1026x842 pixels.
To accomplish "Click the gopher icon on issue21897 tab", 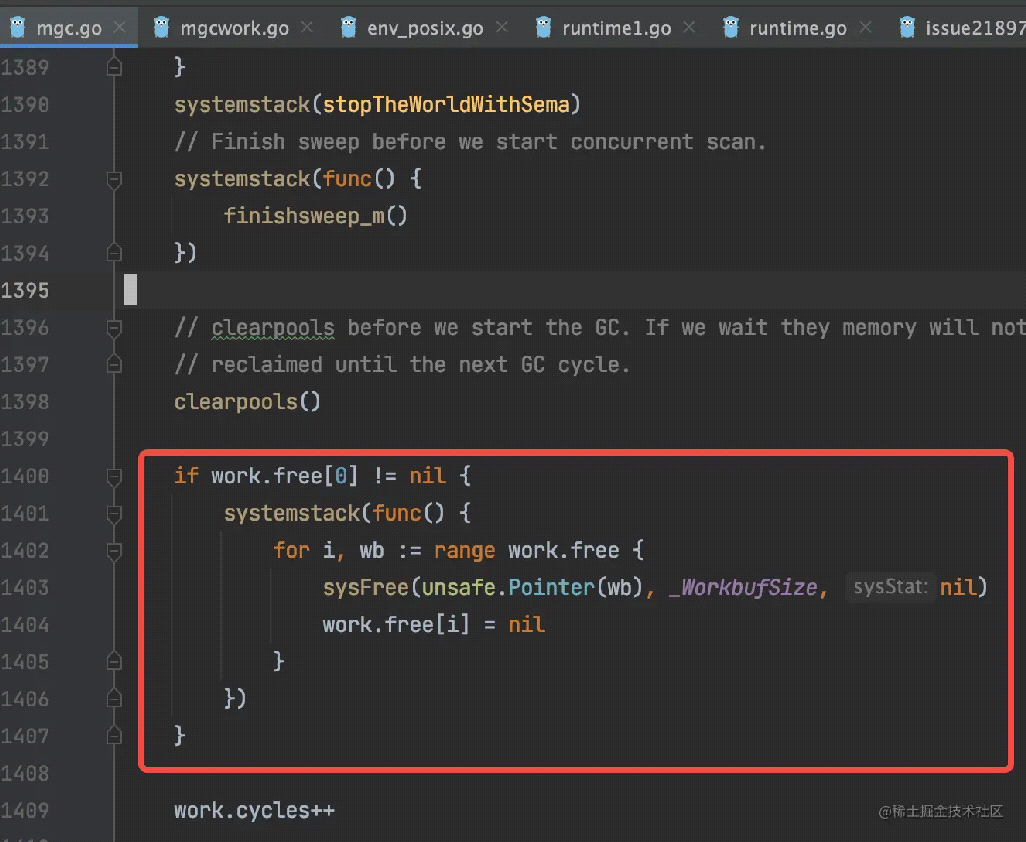I will [x=907, y=27].
